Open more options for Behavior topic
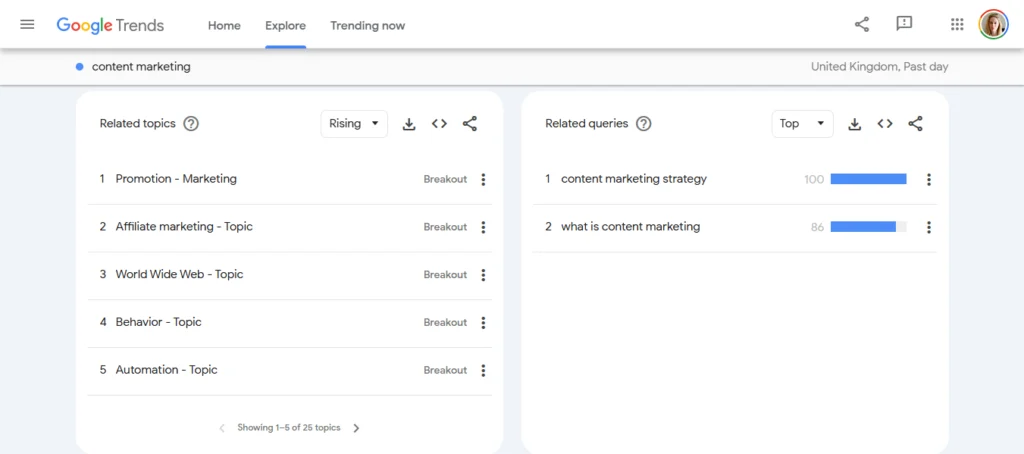Screen dimensions: 1024x454 tap(483, 322)
